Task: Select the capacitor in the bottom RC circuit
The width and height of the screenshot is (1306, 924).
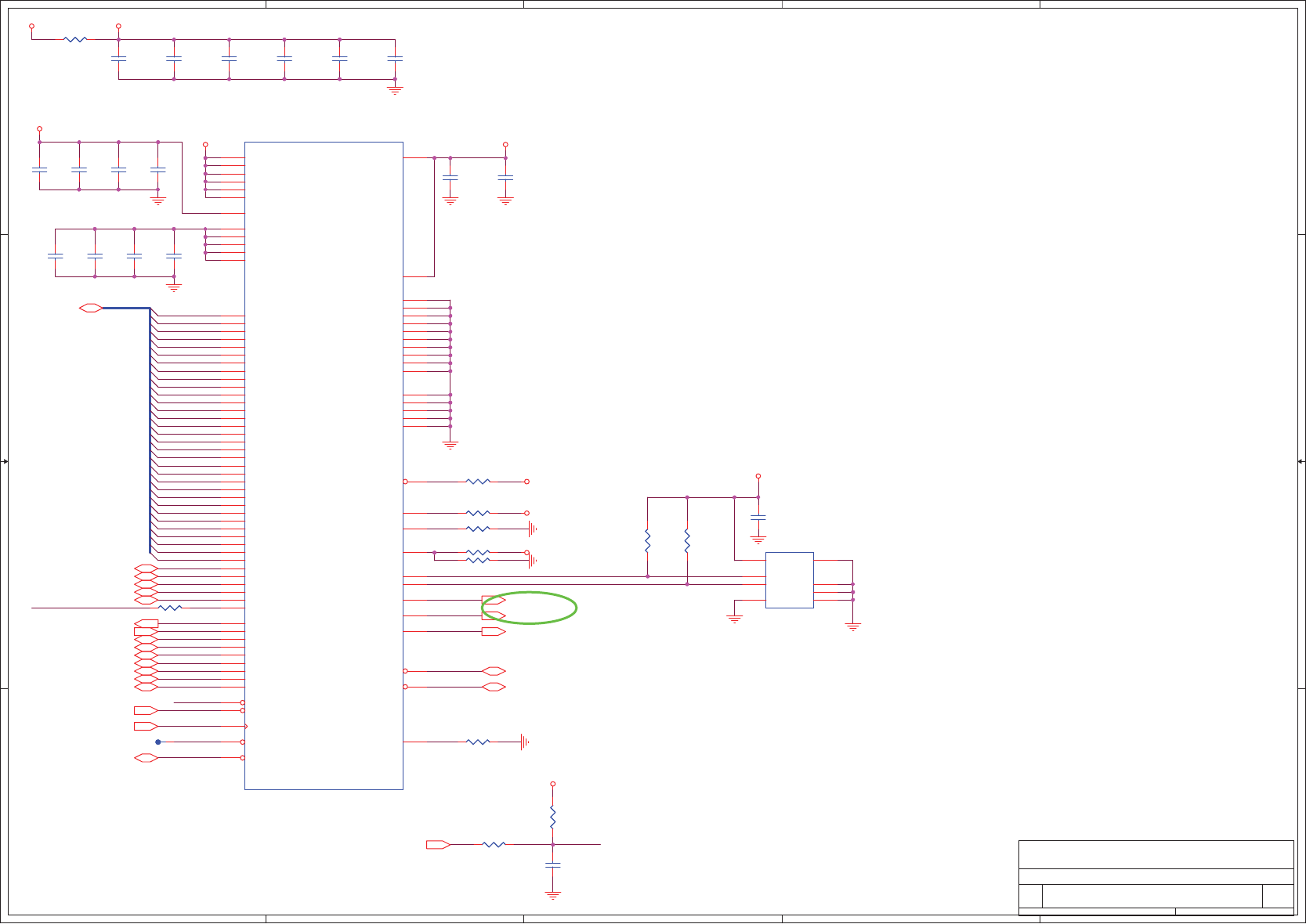Action: pos(552,864)
